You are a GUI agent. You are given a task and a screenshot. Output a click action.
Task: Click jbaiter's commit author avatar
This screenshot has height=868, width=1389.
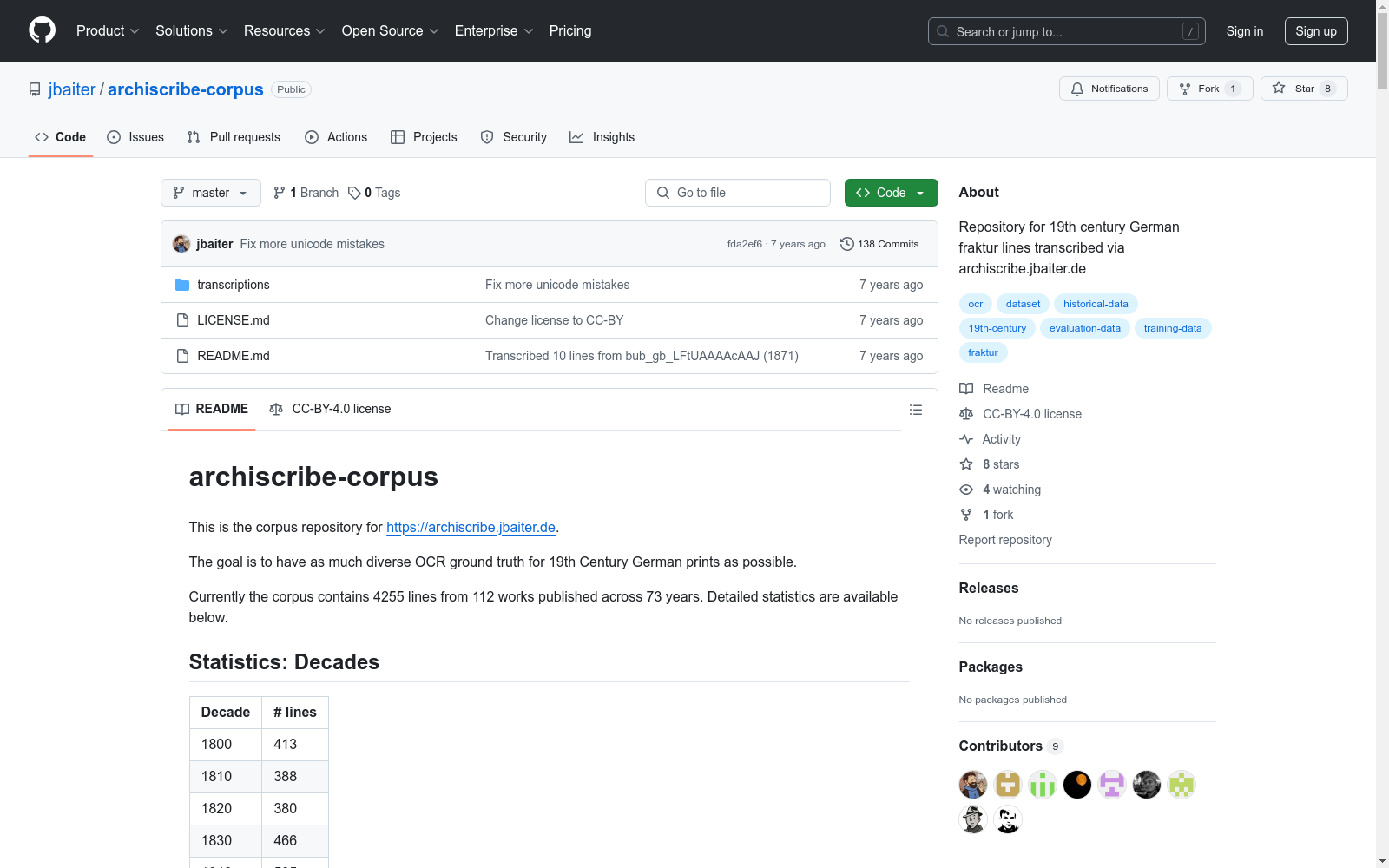tap(181, 244)
